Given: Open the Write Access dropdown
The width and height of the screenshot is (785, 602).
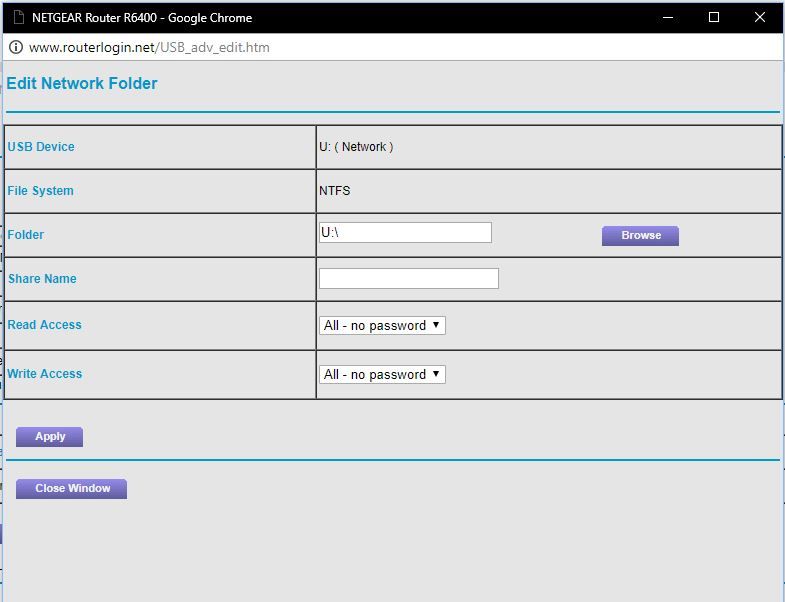Looking at the screenshot, I should coord(382,374).
